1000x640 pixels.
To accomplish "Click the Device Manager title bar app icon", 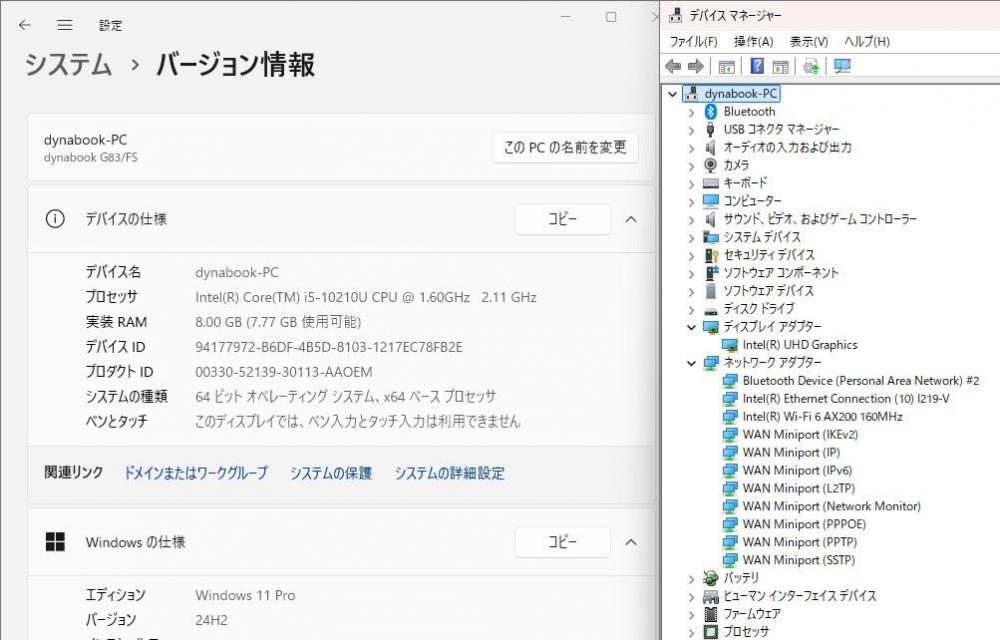I will click(675, 15).
